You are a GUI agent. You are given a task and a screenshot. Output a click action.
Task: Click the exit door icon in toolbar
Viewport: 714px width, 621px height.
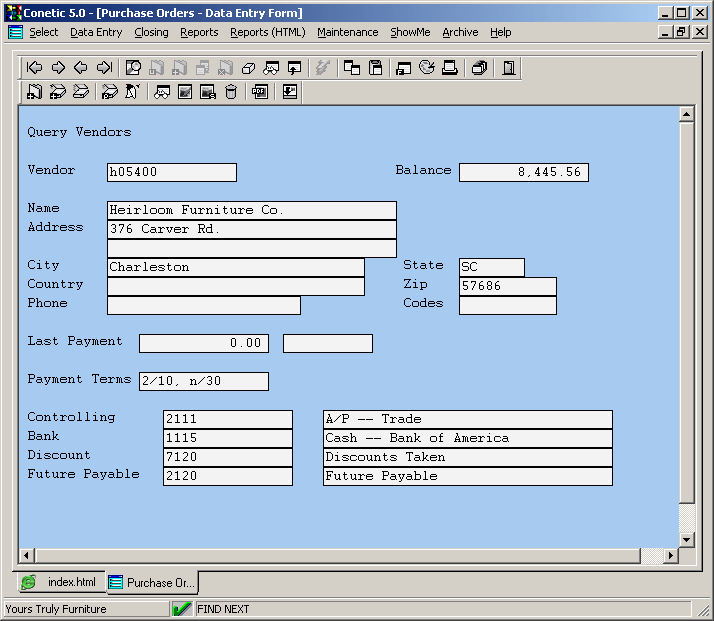pos(509,68)
